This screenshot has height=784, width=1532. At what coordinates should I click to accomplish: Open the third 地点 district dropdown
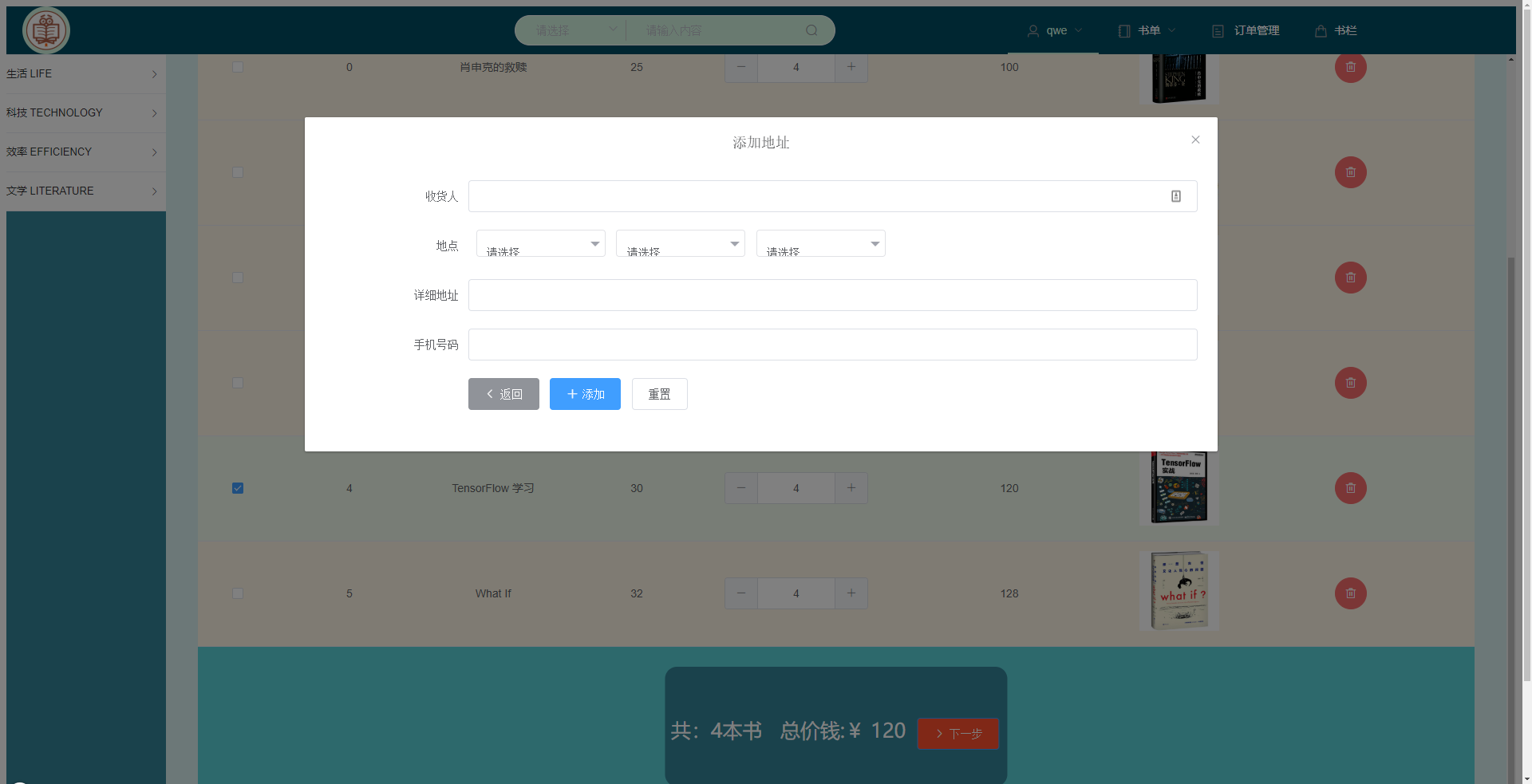(821, 243)
